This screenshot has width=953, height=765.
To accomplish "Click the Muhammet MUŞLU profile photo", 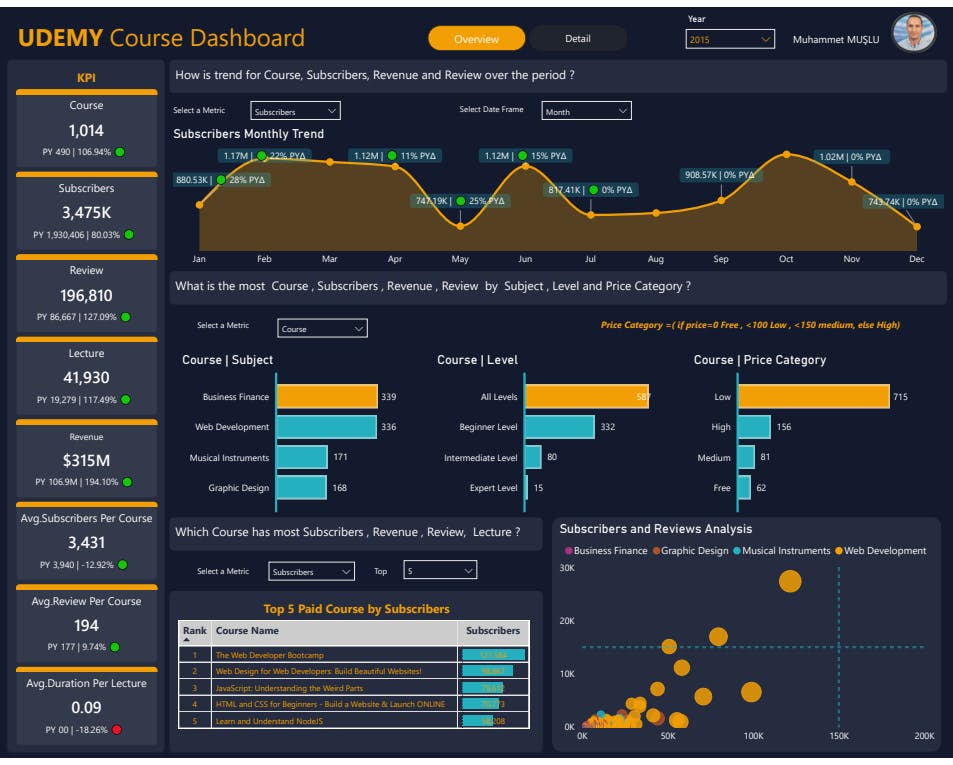I will click(x=913, y=34).
